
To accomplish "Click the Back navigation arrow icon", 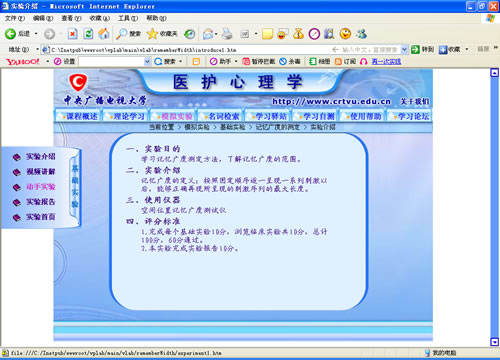I will 10,34.
